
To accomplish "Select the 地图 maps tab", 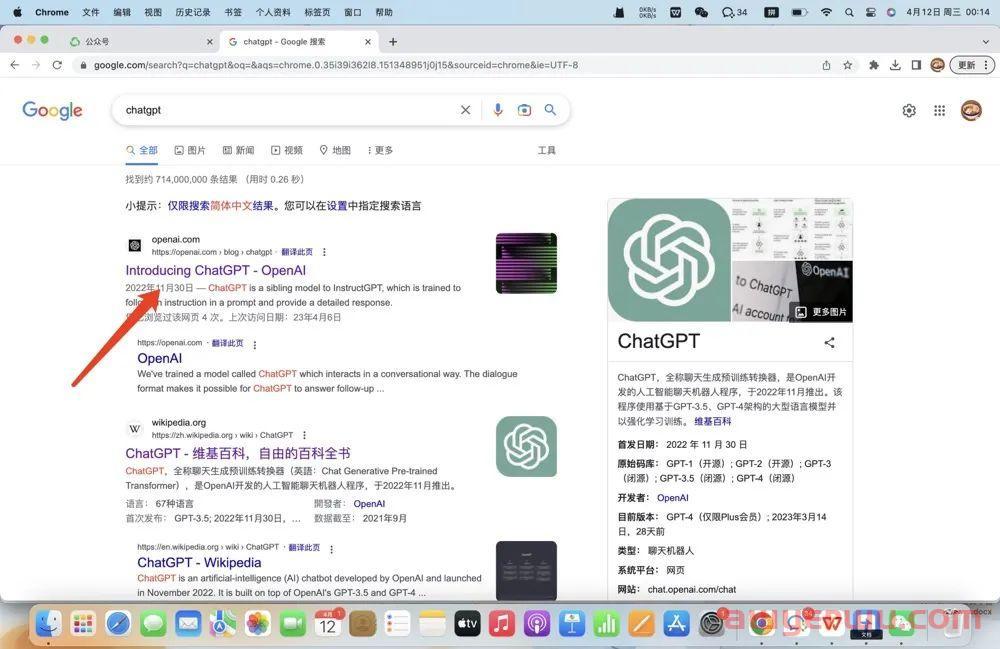I will pos(335,150).
